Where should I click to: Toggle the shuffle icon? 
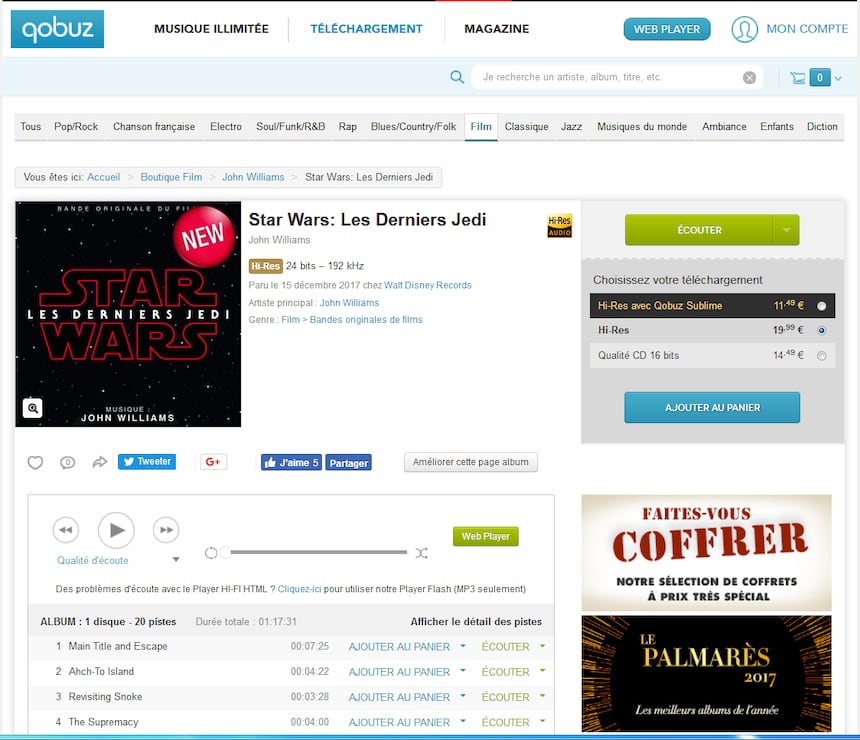pyautogui.click(x=421, y=553)
